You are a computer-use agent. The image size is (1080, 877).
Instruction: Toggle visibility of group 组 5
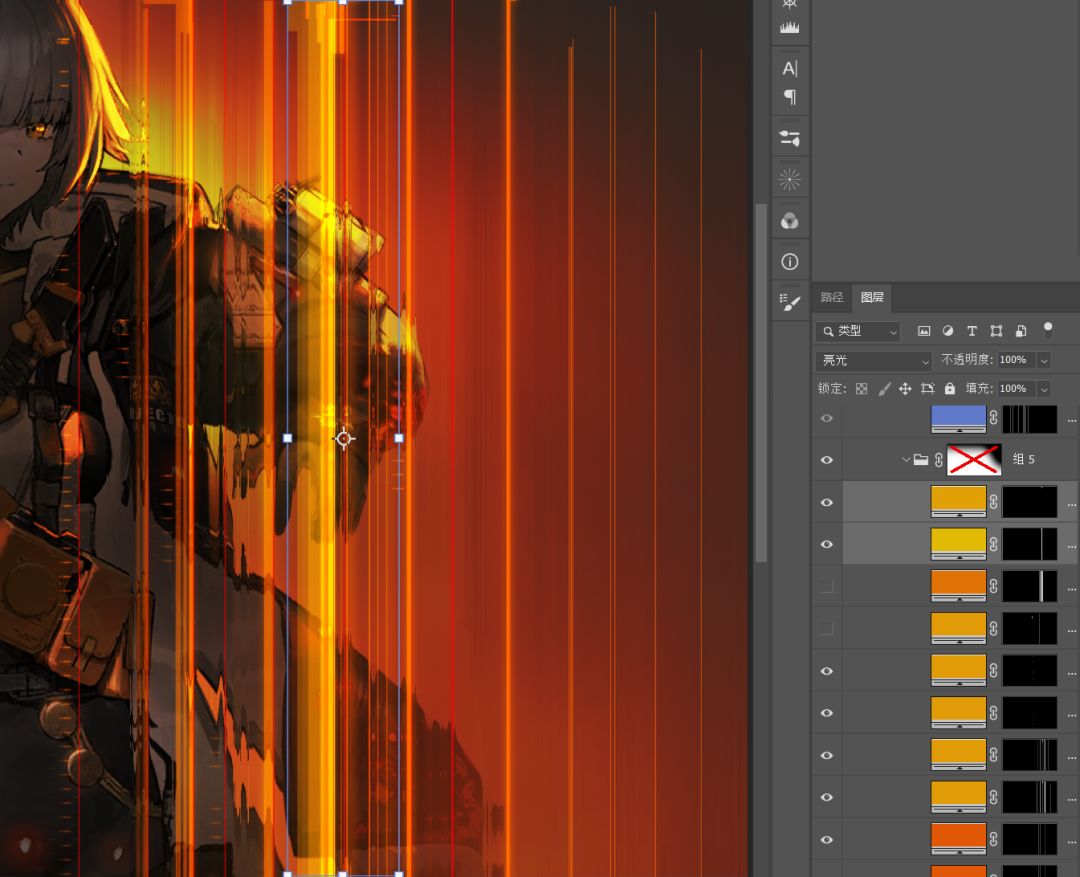click(x=826, y=460)
